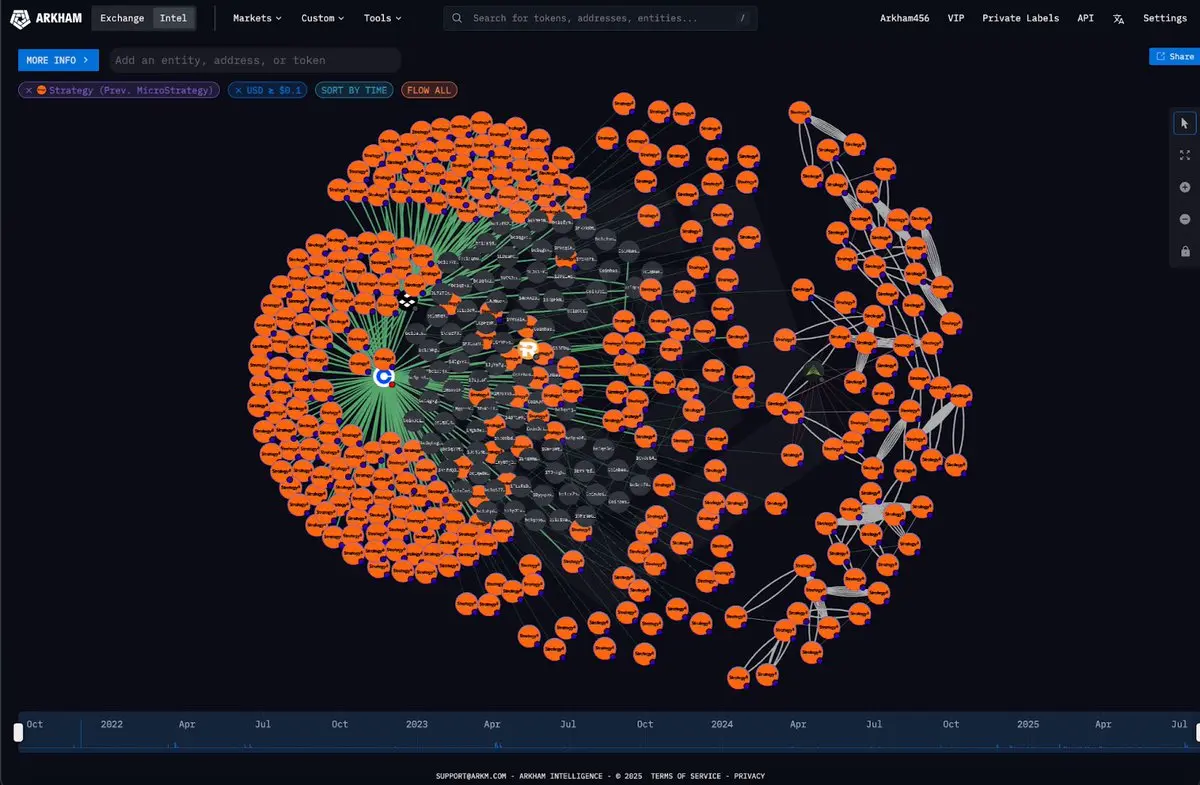The height and width of the screenshot is (785, 1200).
Task: Click the Strategy (Prev. MicroStrategy) chip label
Action: pyautogui.click(x=133, y=90)
